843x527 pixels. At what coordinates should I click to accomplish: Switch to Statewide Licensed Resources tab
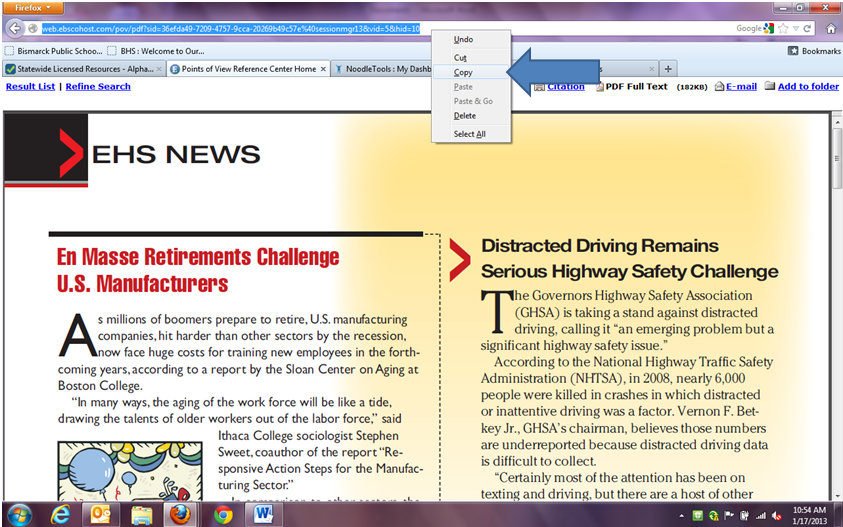click(79, 69)
